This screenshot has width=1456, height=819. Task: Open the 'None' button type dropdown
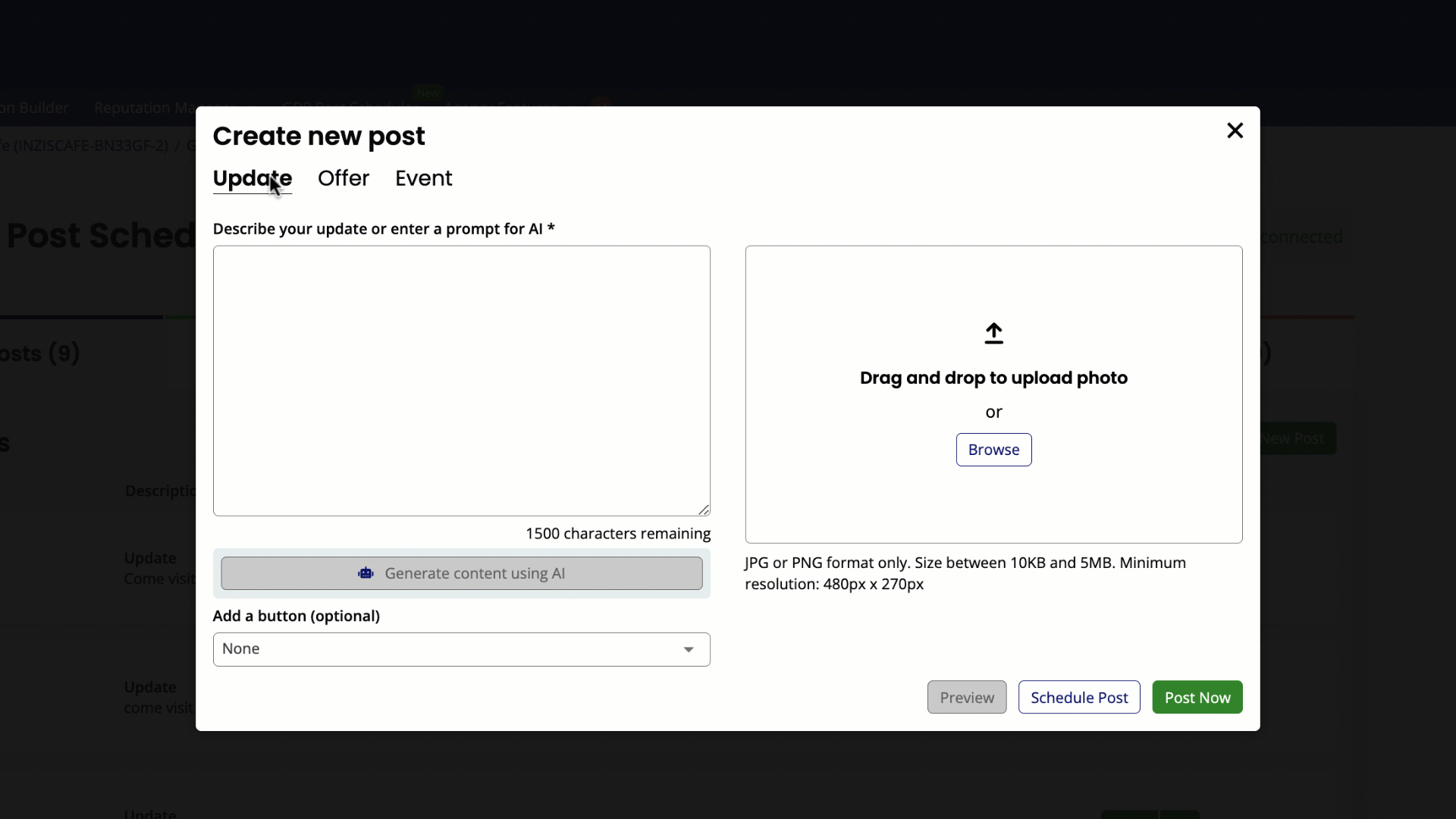click(461, 649)
